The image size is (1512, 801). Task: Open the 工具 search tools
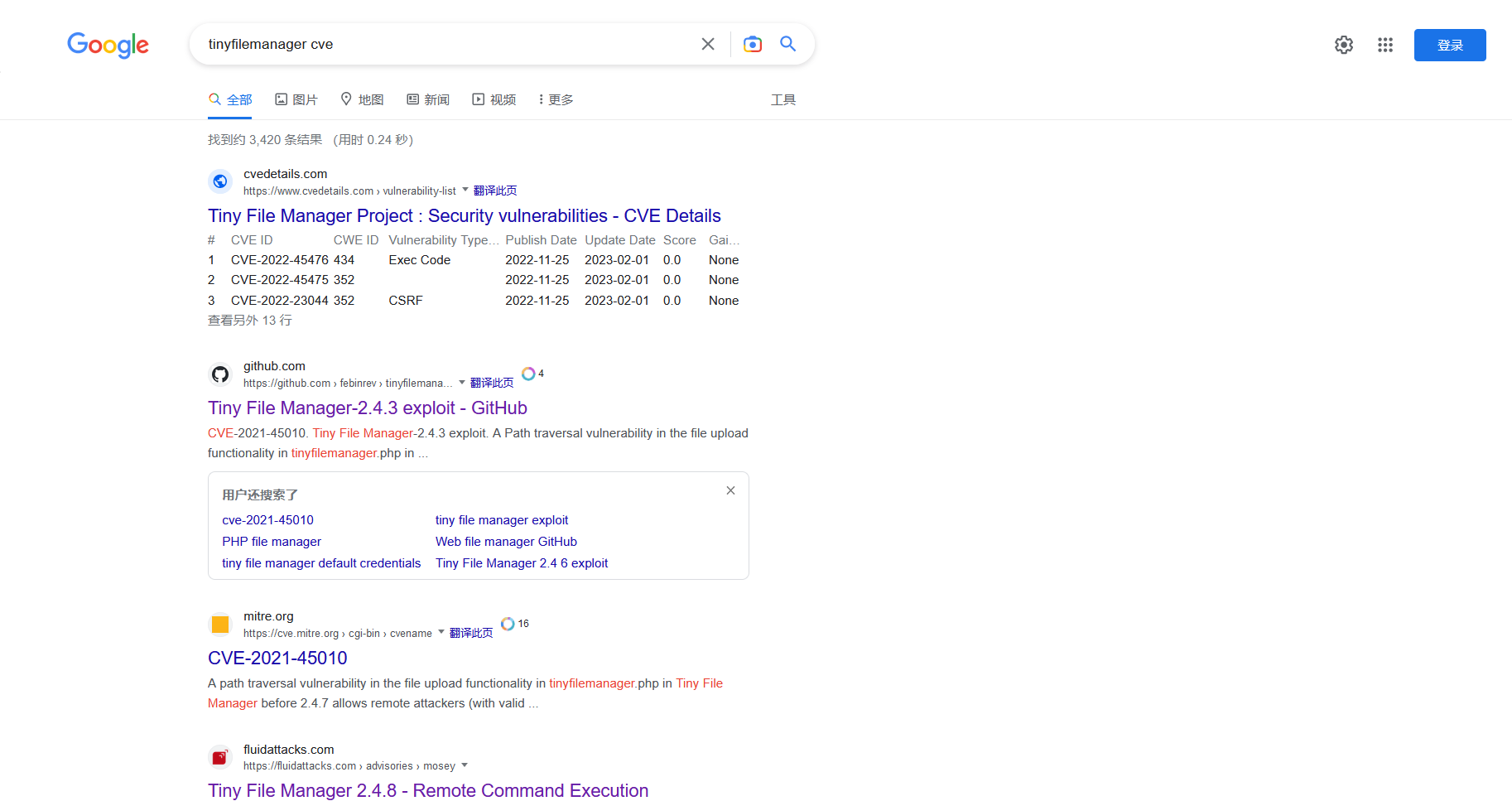point(783,99)
